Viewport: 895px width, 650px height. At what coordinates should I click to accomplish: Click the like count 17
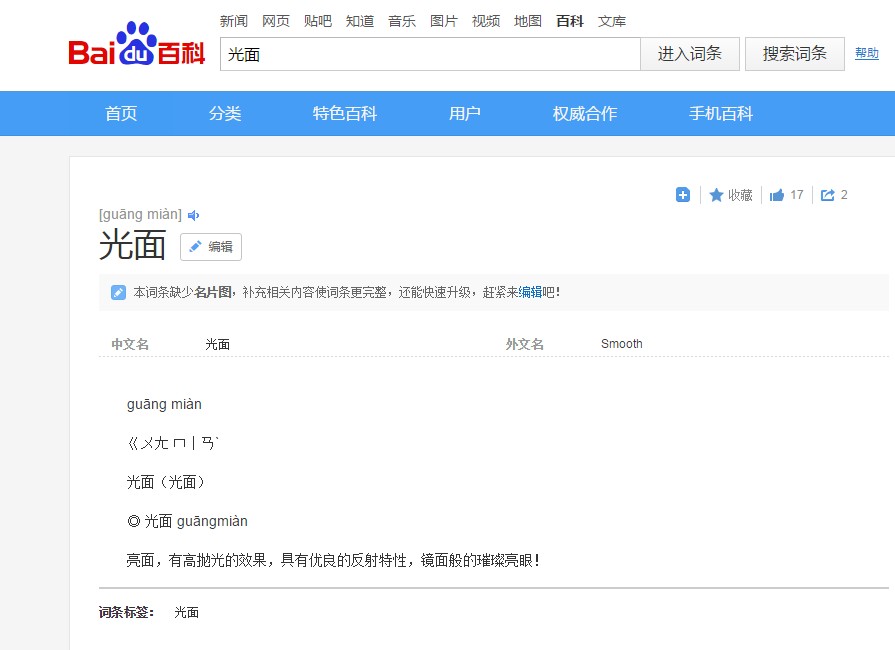[x=797, y=195]
